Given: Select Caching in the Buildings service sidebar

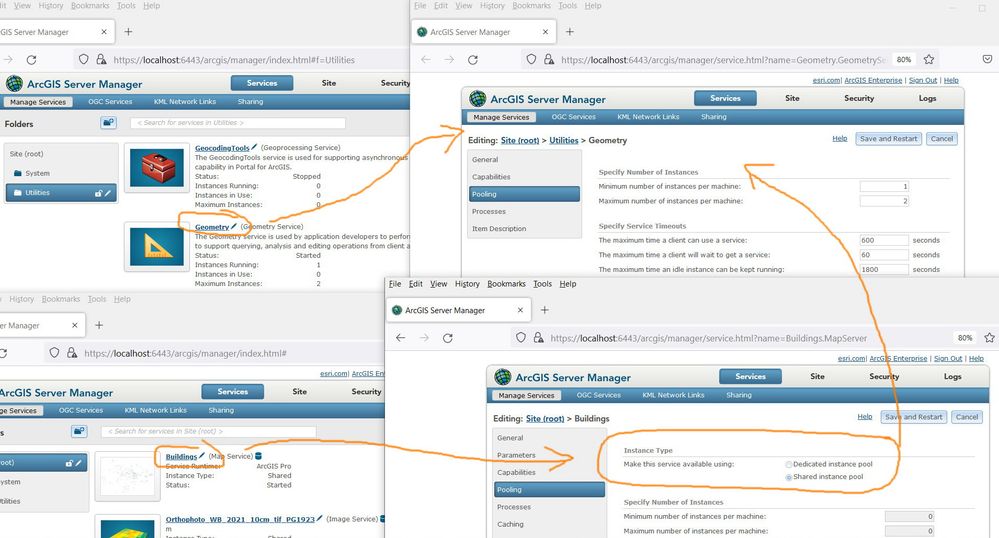Looking at the screenshot, I should 510,525.
